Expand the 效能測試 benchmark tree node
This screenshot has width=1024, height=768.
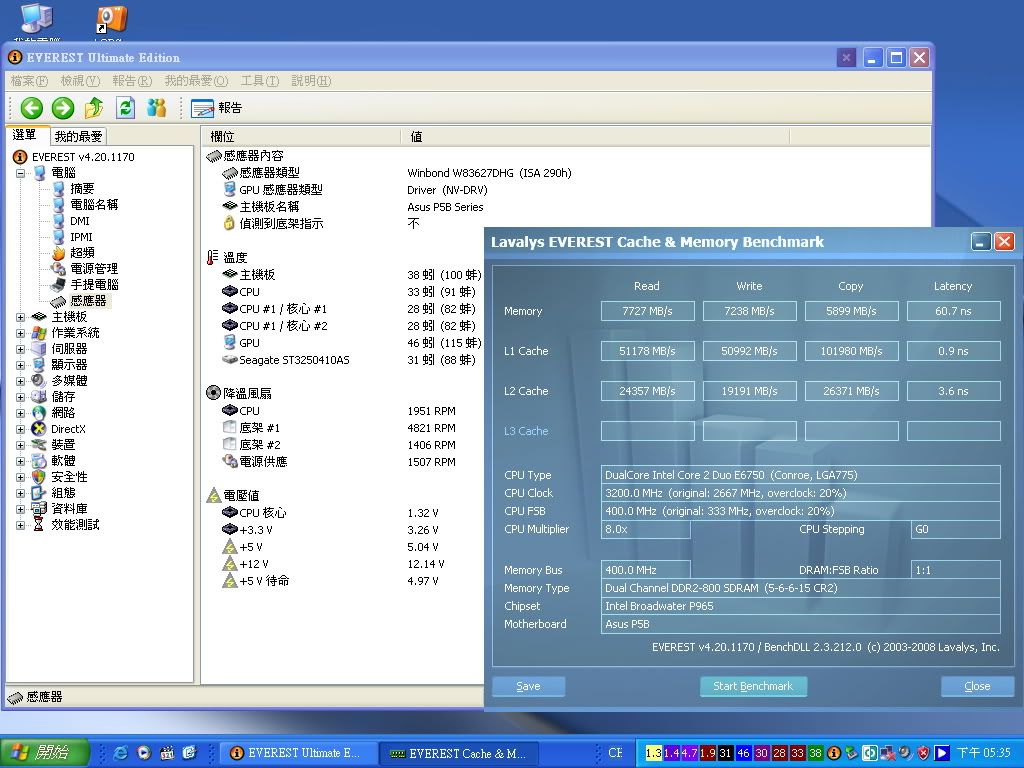click(x=21, y=525)
